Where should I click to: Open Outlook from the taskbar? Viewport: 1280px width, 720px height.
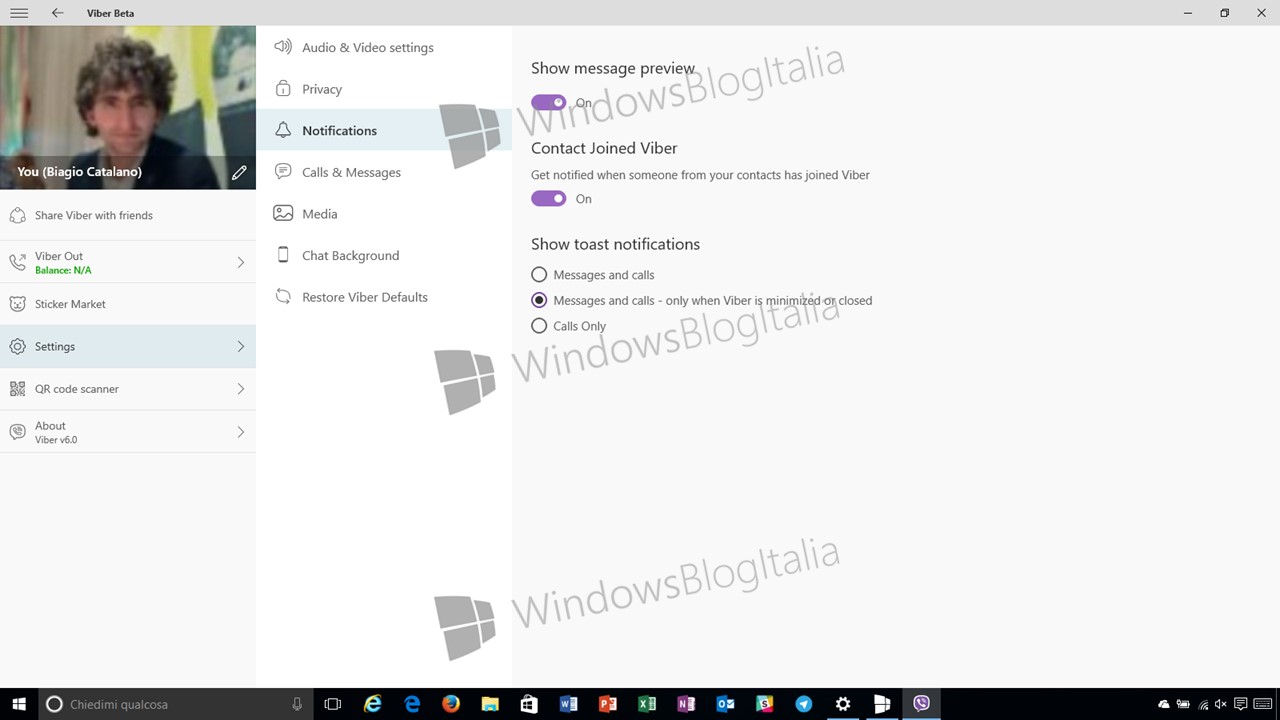click(725, 704)
